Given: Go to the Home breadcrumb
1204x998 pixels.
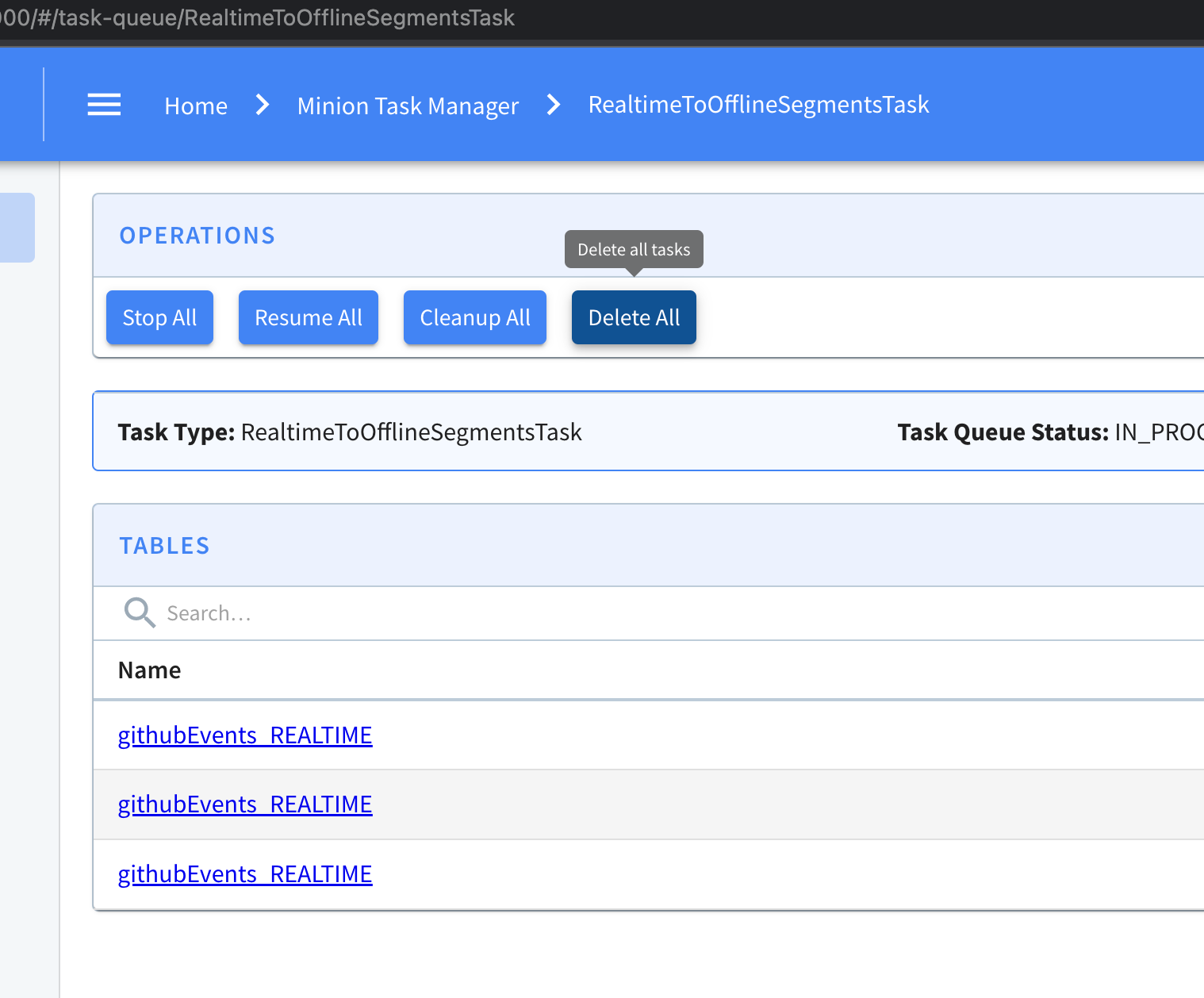Looking at the screenshot, I should (x=196, y=106).
